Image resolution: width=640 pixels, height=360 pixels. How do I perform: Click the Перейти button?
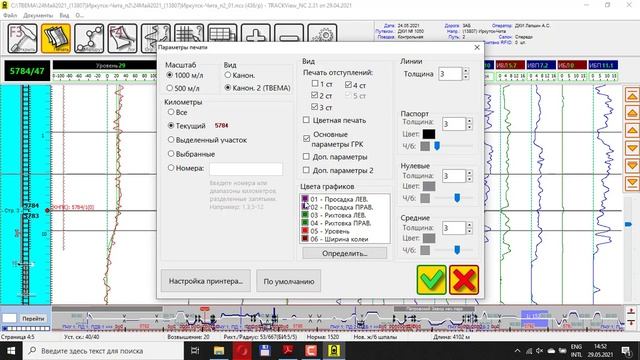pos(33,318)
